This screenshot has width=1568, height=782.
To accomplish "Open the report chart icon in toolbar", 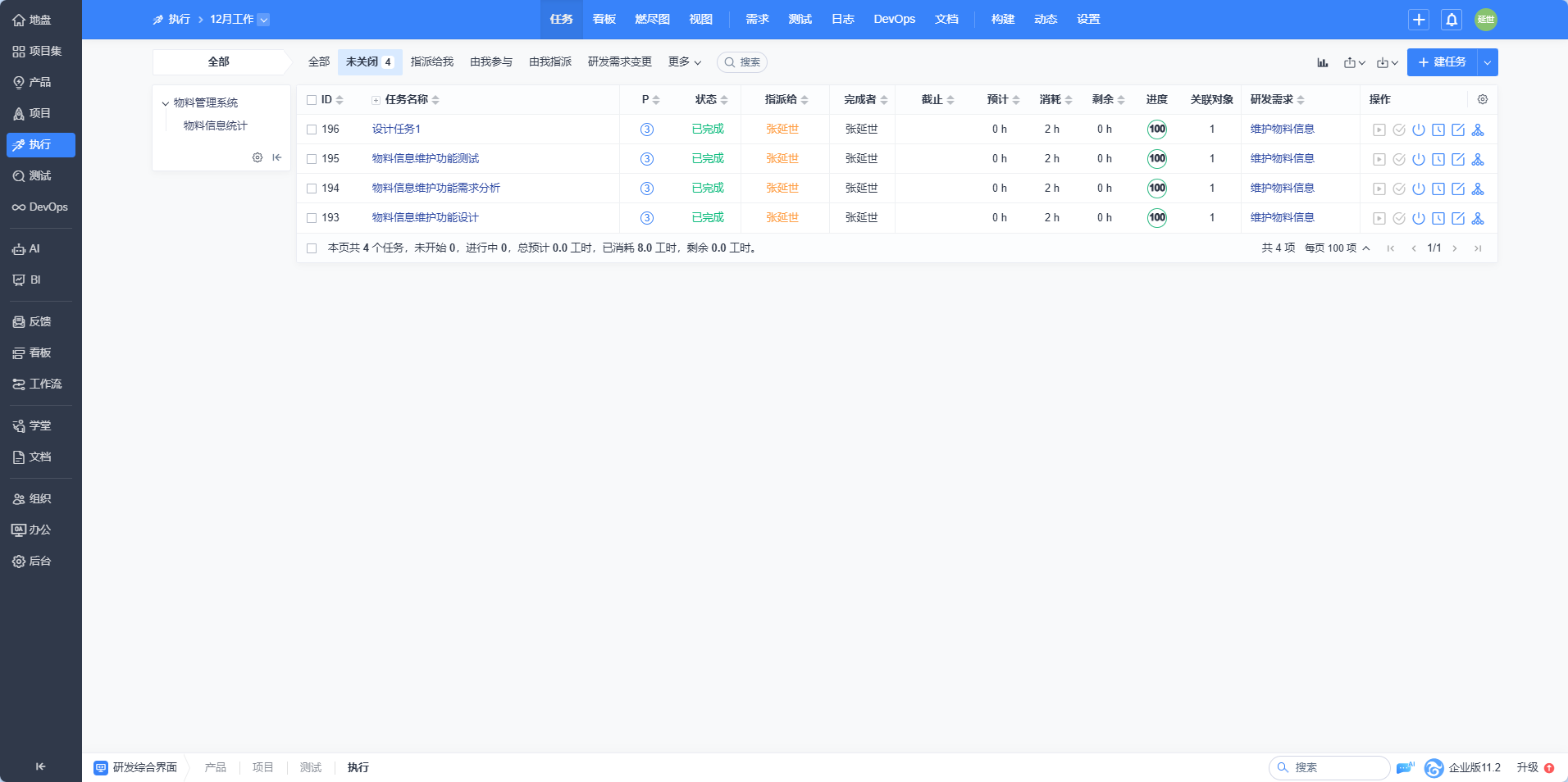I will click(1323, 62).
